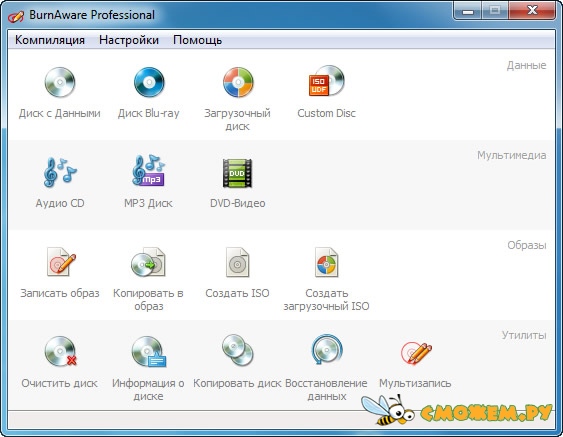Close the BurnAware Professional window
The image size is (563, 437).
point(532,11)
